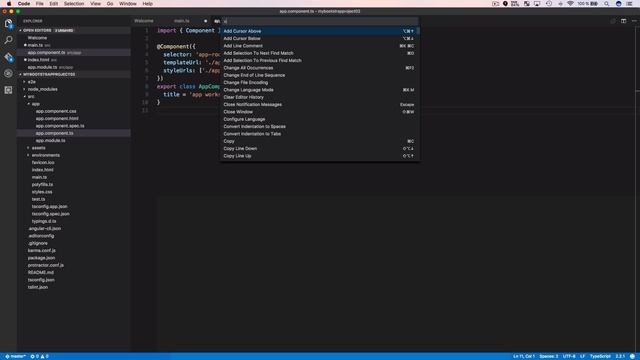The image size is (640, 360).
Task: Choose Close Notification Messages command
Action: click(320, 104)
